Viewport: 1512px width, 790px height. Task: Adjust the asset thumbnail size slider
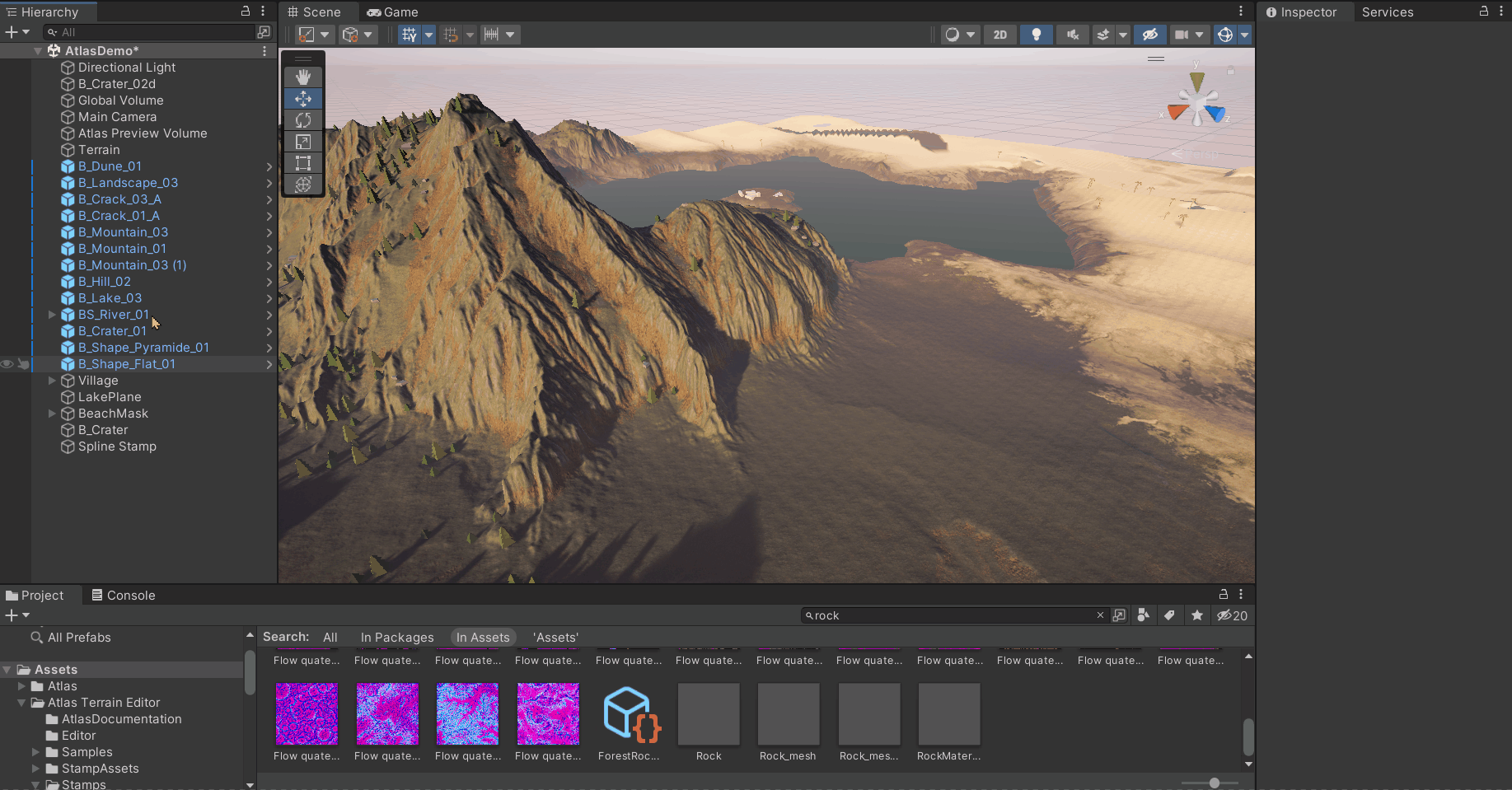click(1214, 783)
